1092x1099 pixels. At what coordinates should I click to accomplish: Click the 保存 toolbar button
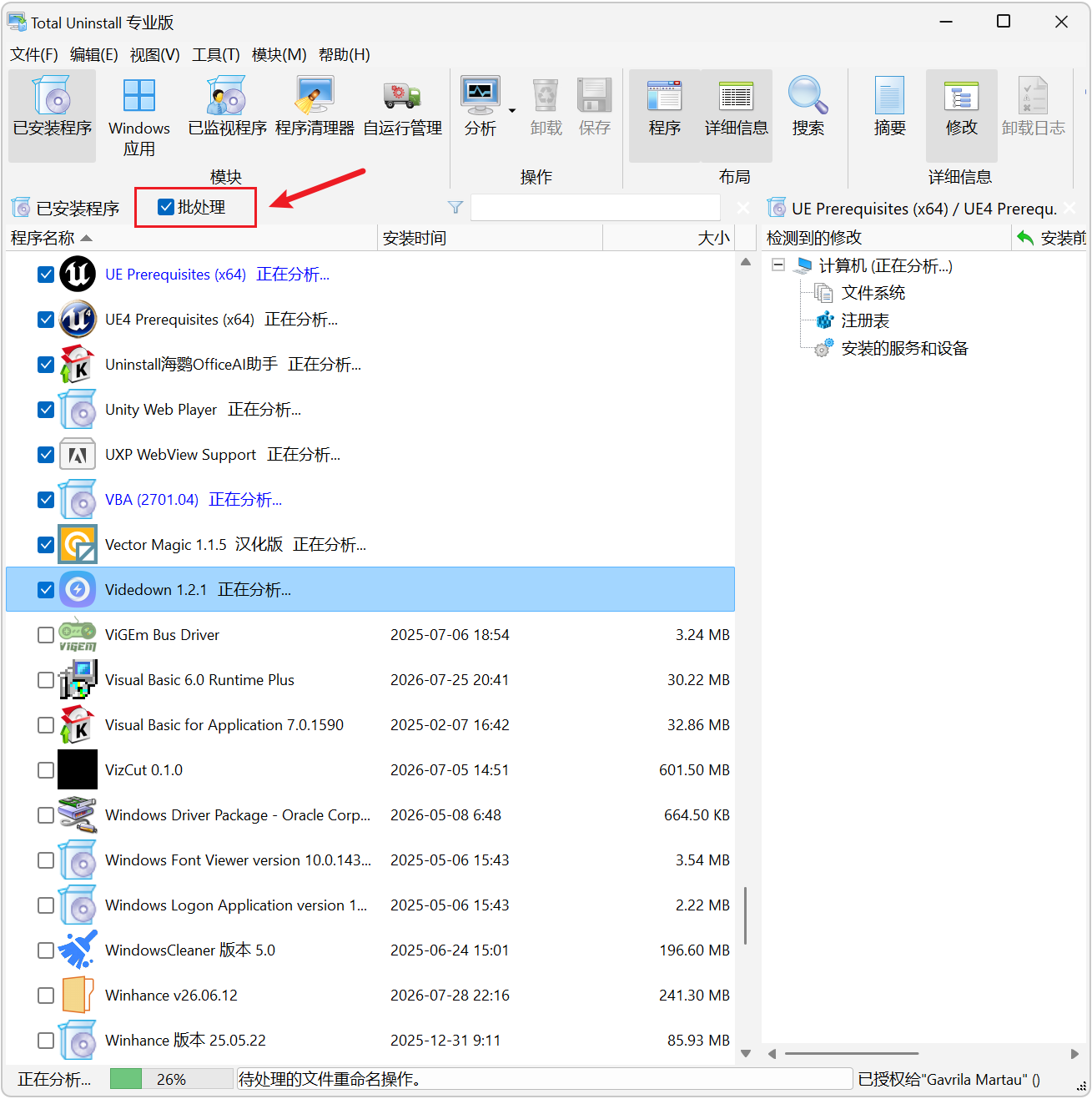594,107
